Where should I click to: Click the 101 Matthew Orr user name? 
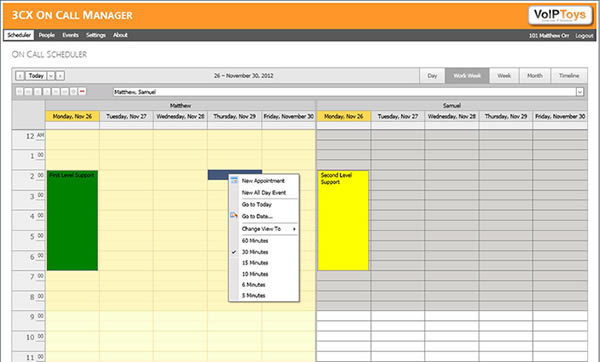pos(549,36)
